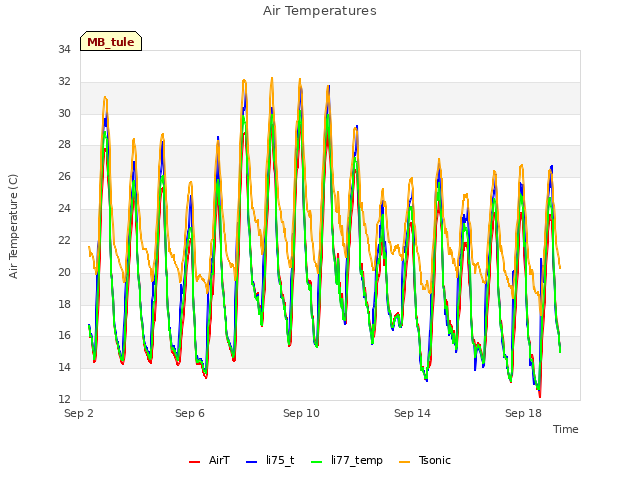Click the Air Temperatures chart title
640x480 pixels.
point(320,11)
